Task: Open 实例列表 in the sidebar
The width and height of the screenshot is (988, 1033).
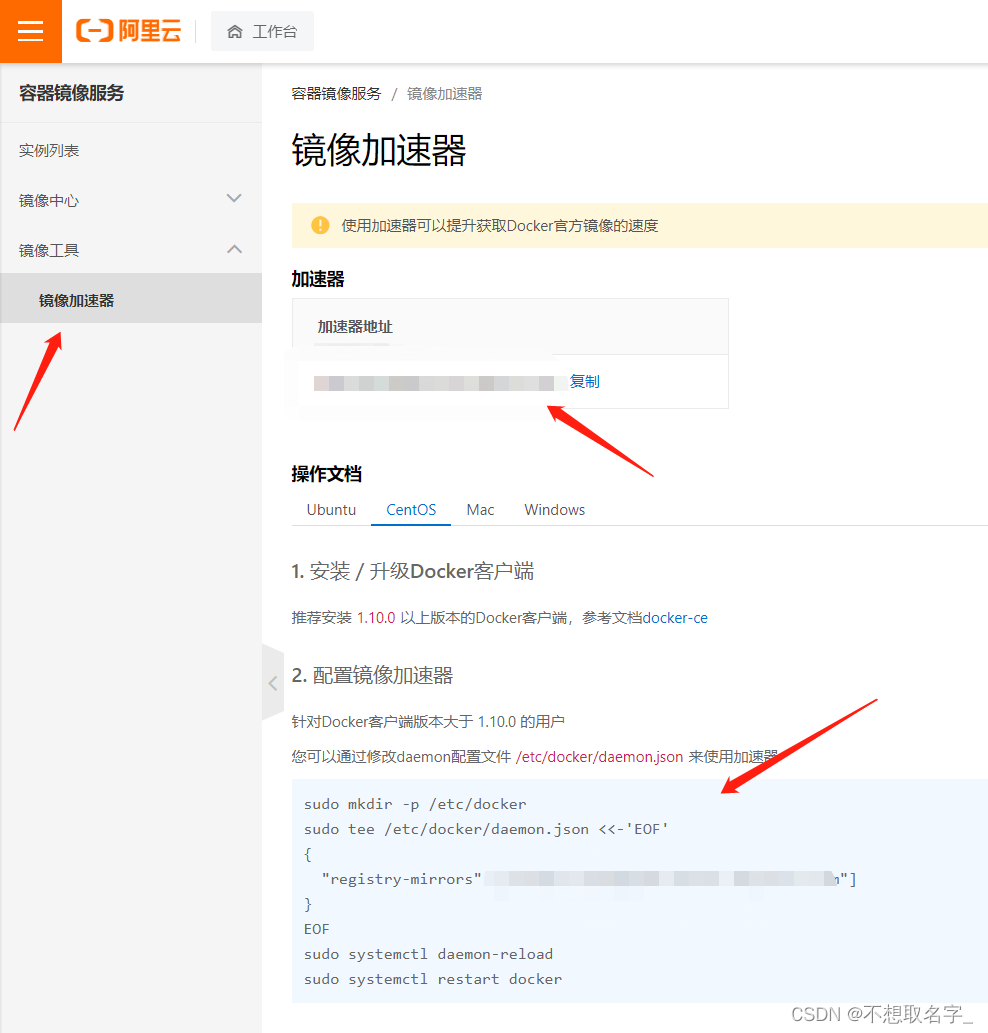Action: point(49,151)
